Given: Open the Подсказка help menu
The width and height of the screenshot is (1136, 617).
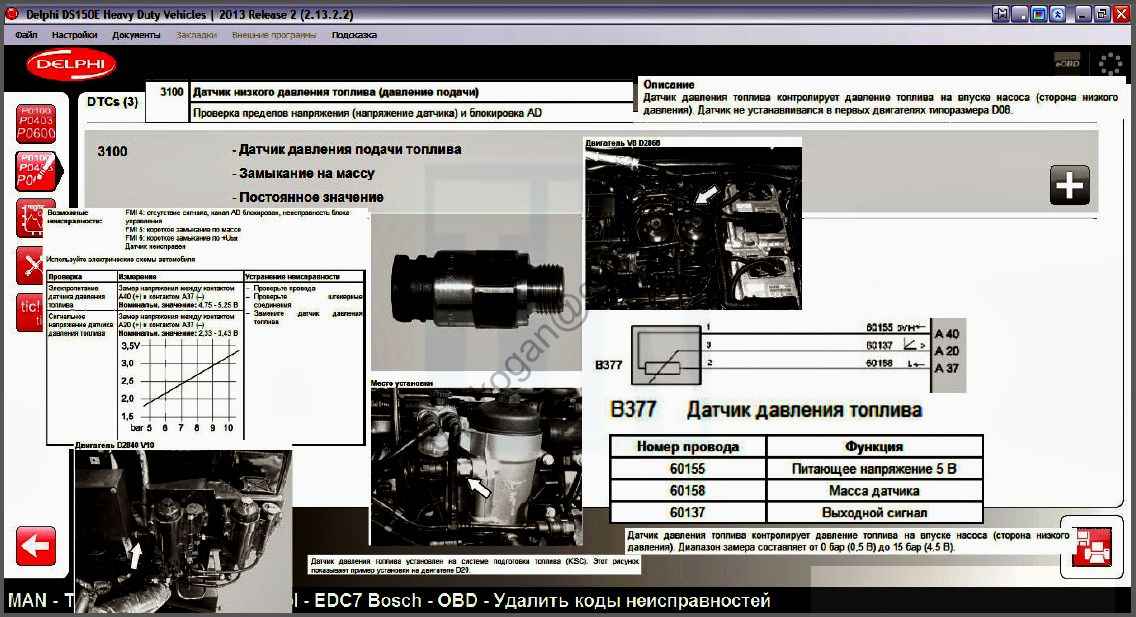Looking at the screenshot, I should pos(354,35).
